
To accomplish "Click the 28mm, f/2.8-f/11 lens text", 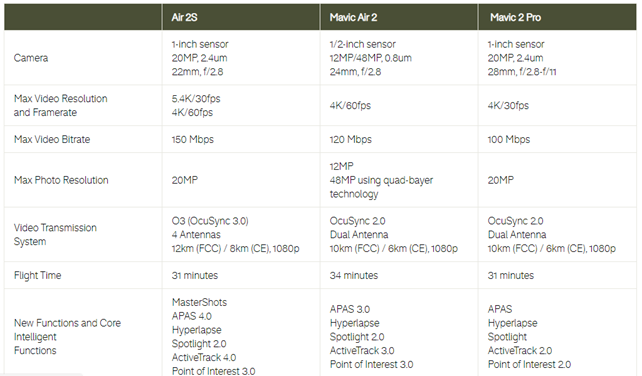I will click(x=522, y=72).
